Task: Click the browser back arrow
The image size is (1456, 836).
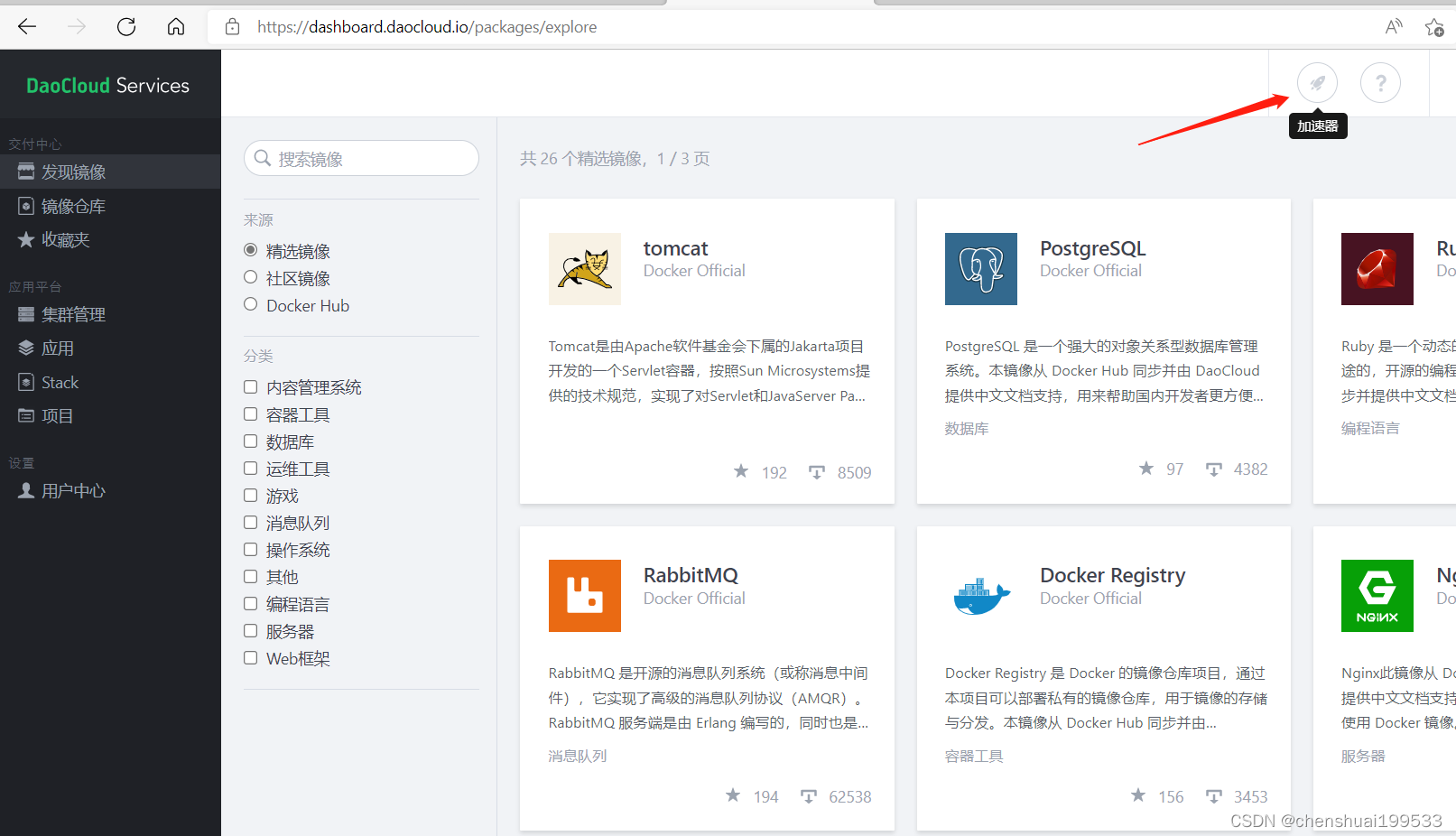Action: 27,27
